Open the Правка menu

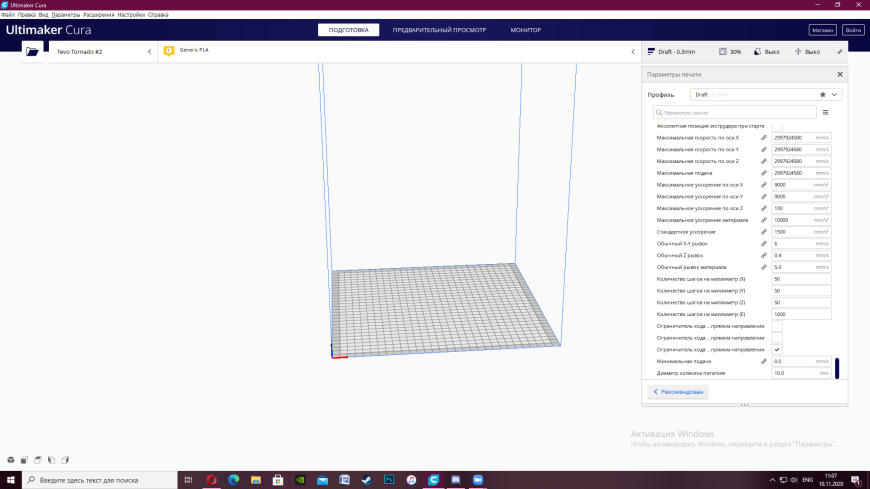[x=27, y=14]
